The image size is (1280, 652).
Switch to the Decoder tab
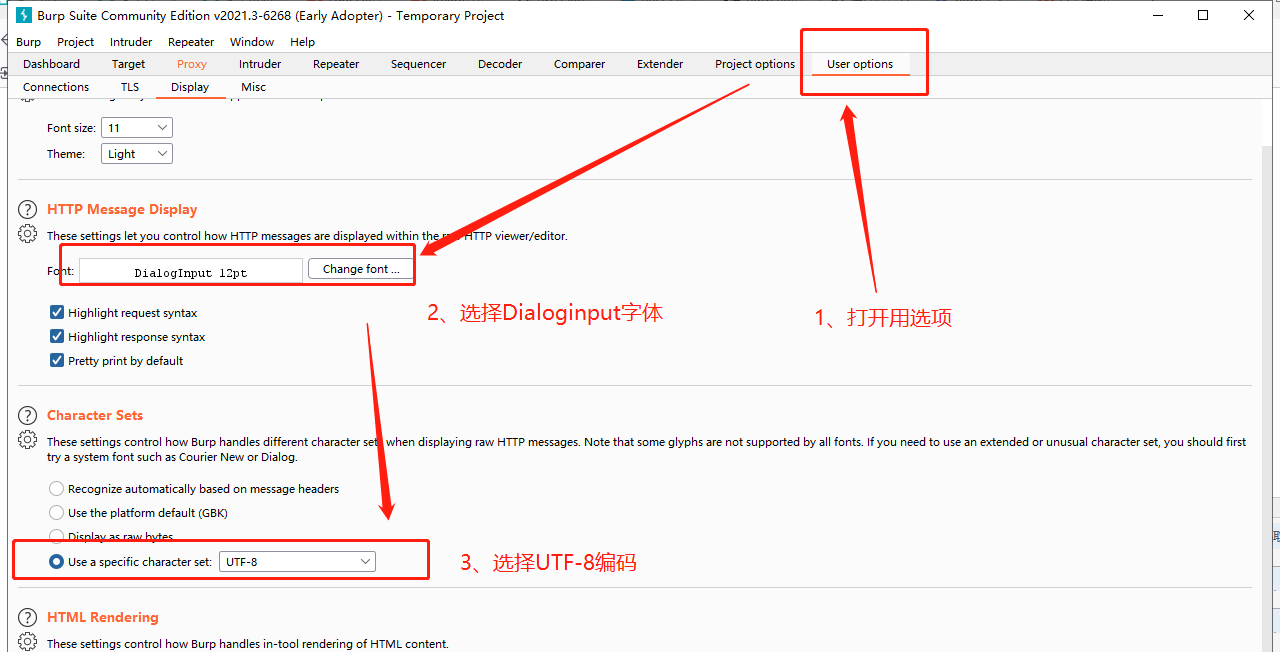(x=500, y=64)
